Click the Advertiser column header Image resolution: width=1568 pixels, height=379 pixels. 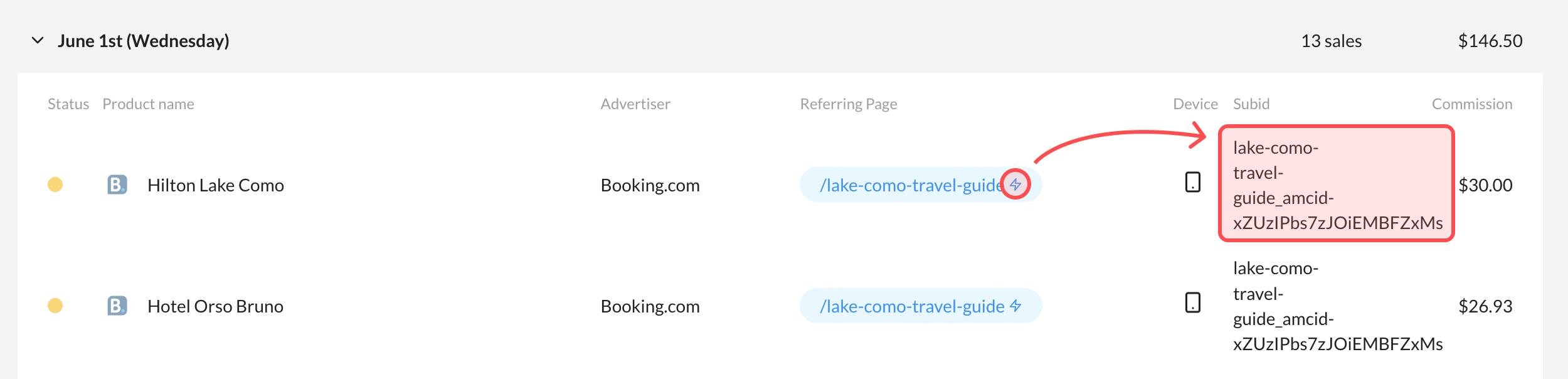coord(635,104)
